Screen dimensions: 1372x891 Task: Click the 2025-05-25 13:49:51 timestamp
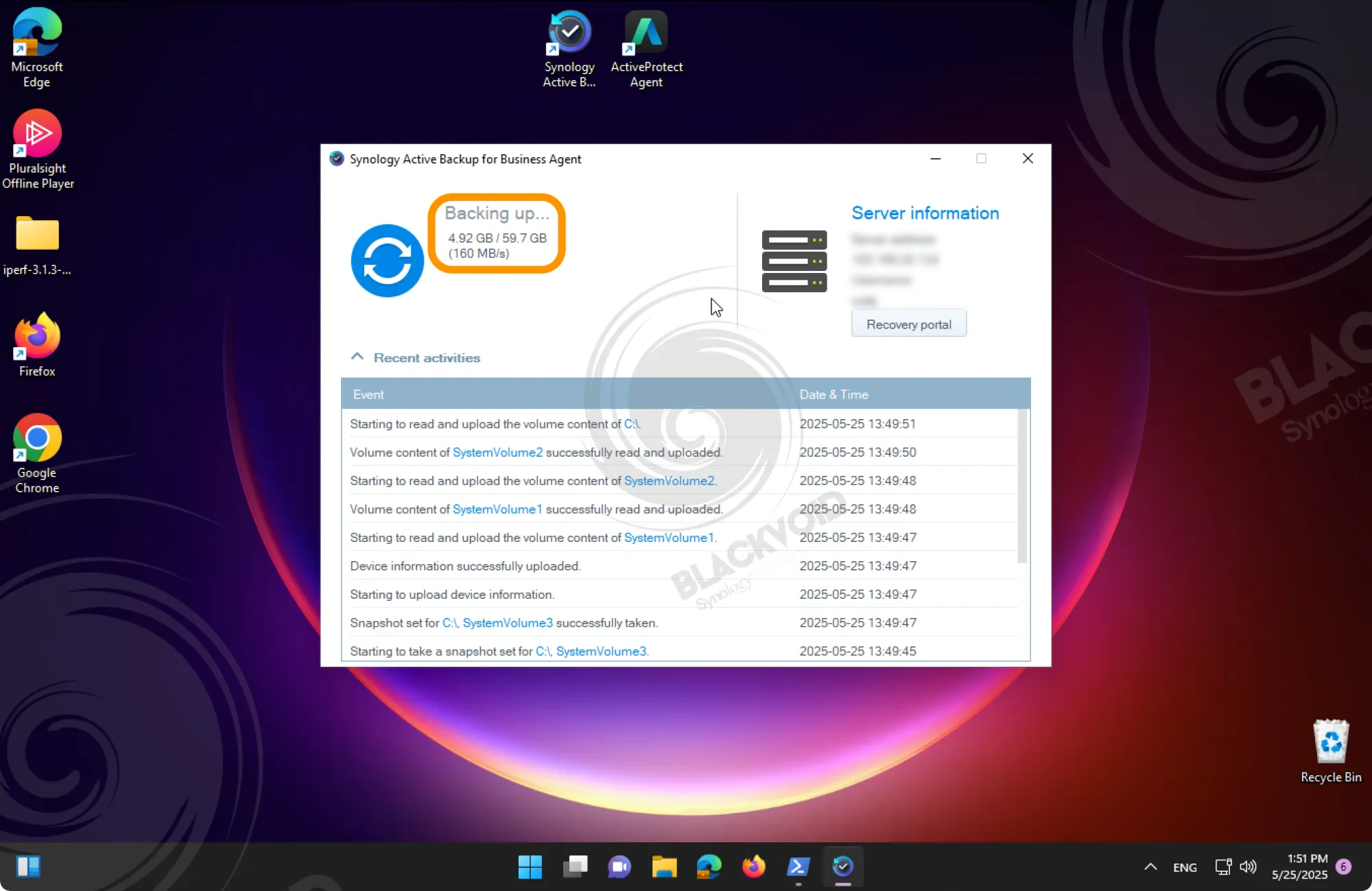858,424
